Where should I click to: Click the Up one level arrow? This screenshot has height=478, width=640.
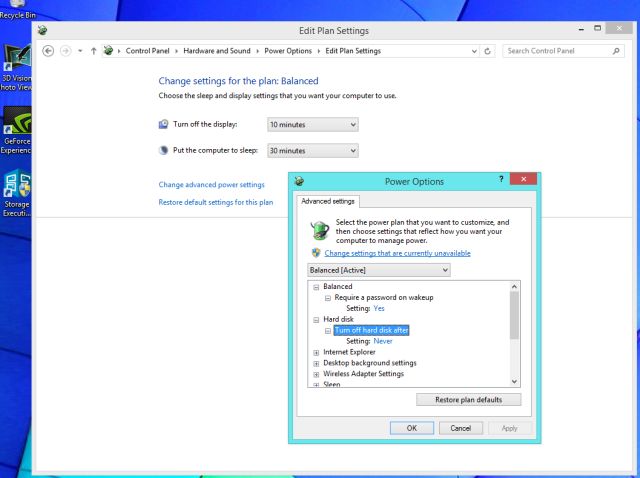click(95, 51)
